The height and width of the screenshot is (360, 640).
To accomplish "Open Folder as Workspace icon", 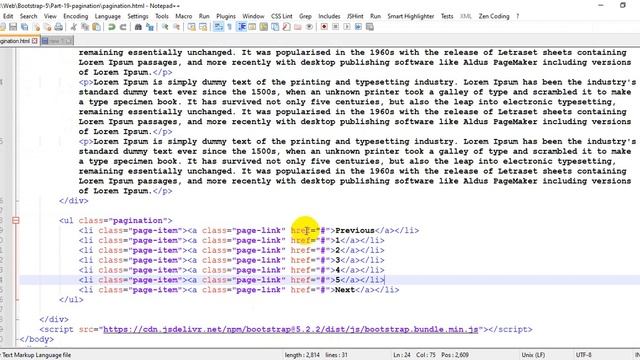I will [x=298, y=27].
